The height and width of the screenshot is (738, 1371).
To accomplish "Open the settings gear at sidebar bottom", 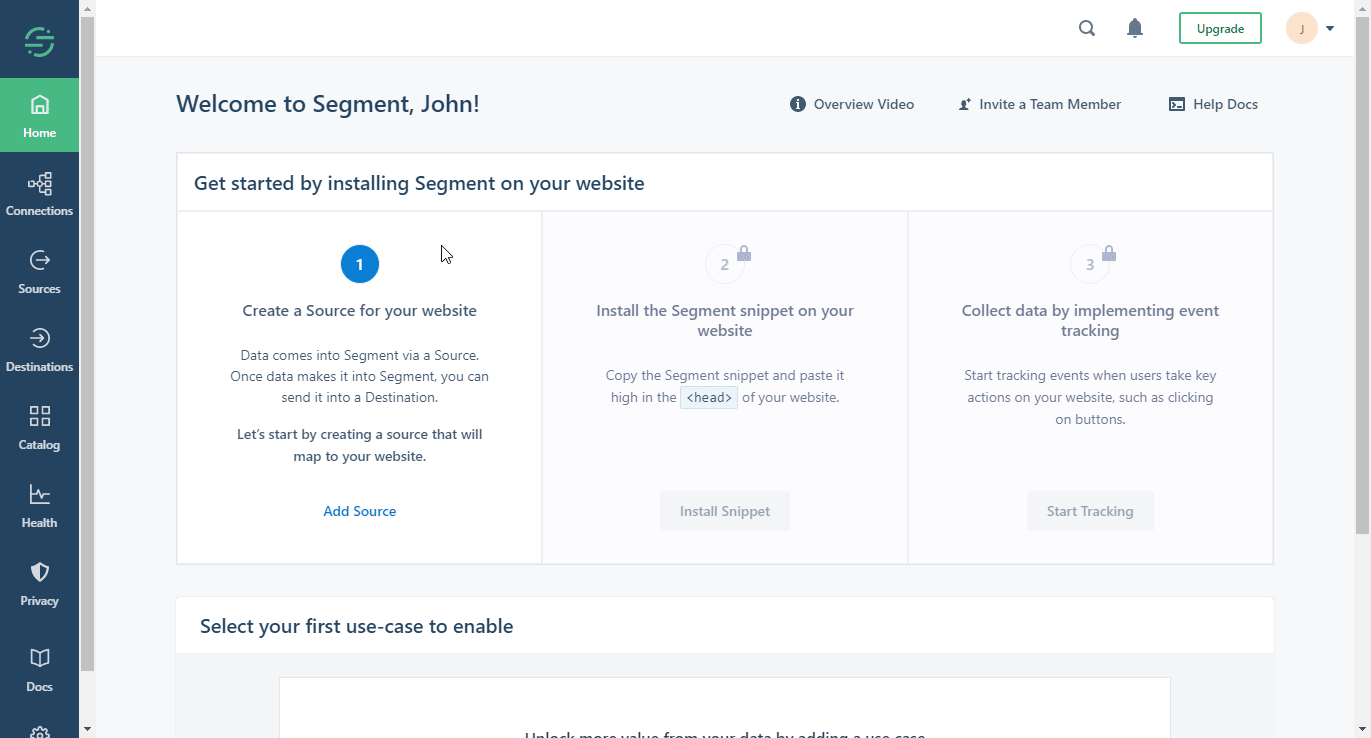I will click(x=39, y=731).
